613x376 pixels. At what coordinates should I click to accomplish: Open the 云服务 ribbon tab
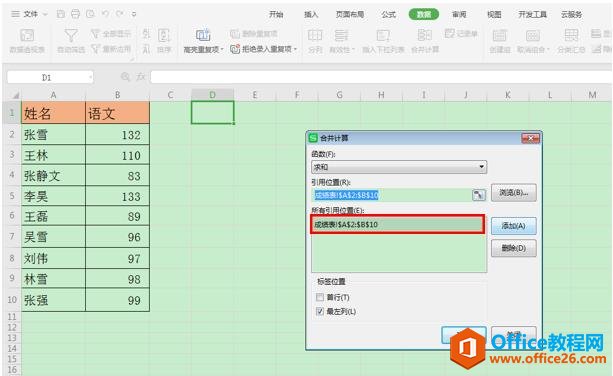tap(572, 14)
